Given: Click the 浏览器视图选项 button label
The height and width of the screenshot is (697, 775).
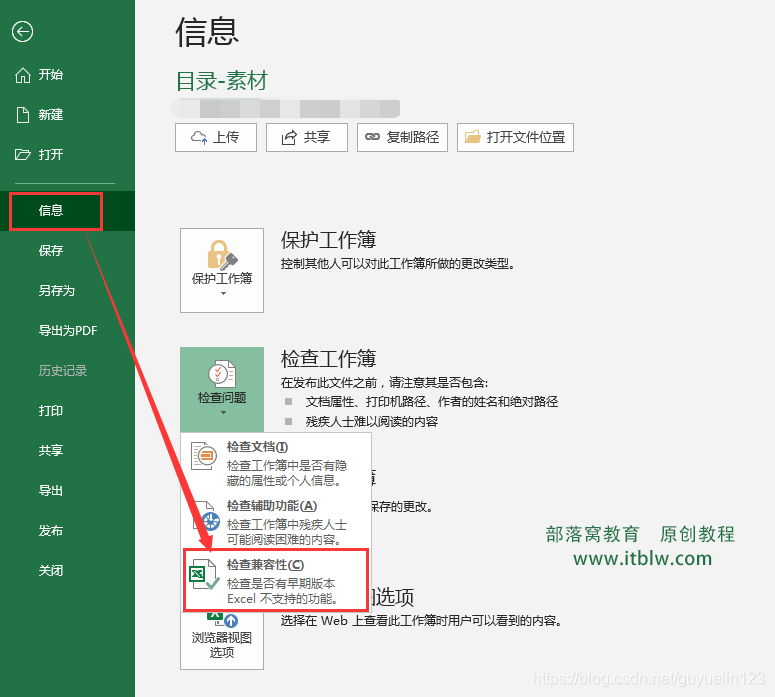Looking at the screenshot, I should (x=222, y=645).
